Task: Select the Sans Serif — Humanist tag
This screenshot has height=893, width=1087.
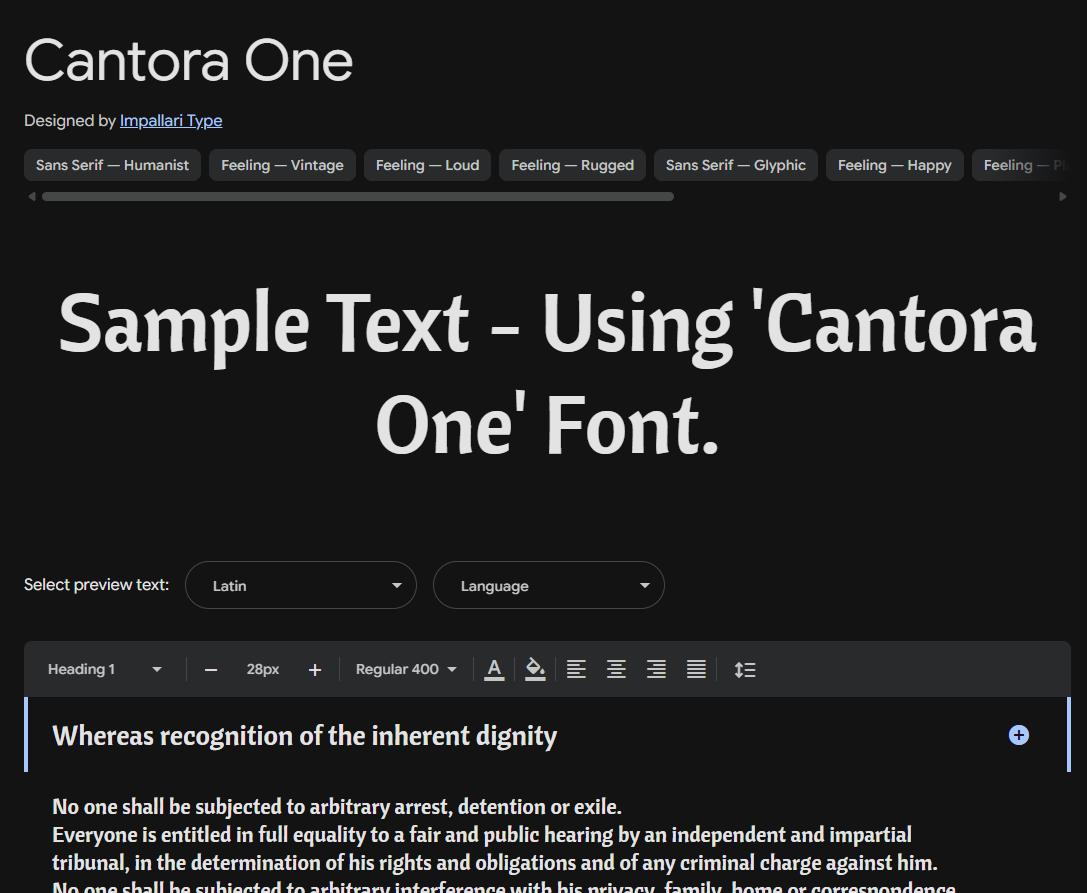Action: pyautogui.click(x=112, y=165)
